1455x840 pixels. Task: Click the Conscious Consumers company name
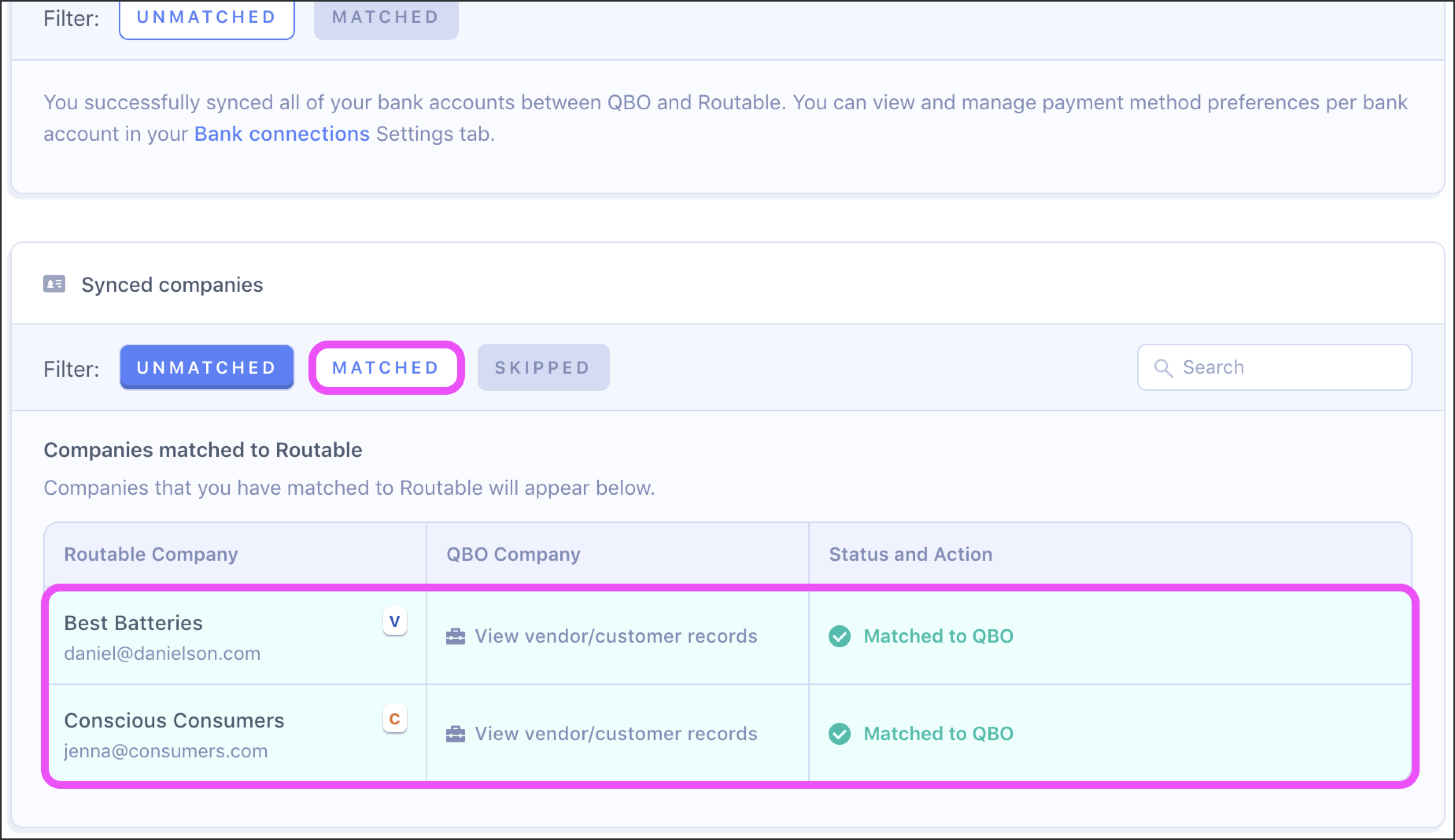tap(174, 720)
